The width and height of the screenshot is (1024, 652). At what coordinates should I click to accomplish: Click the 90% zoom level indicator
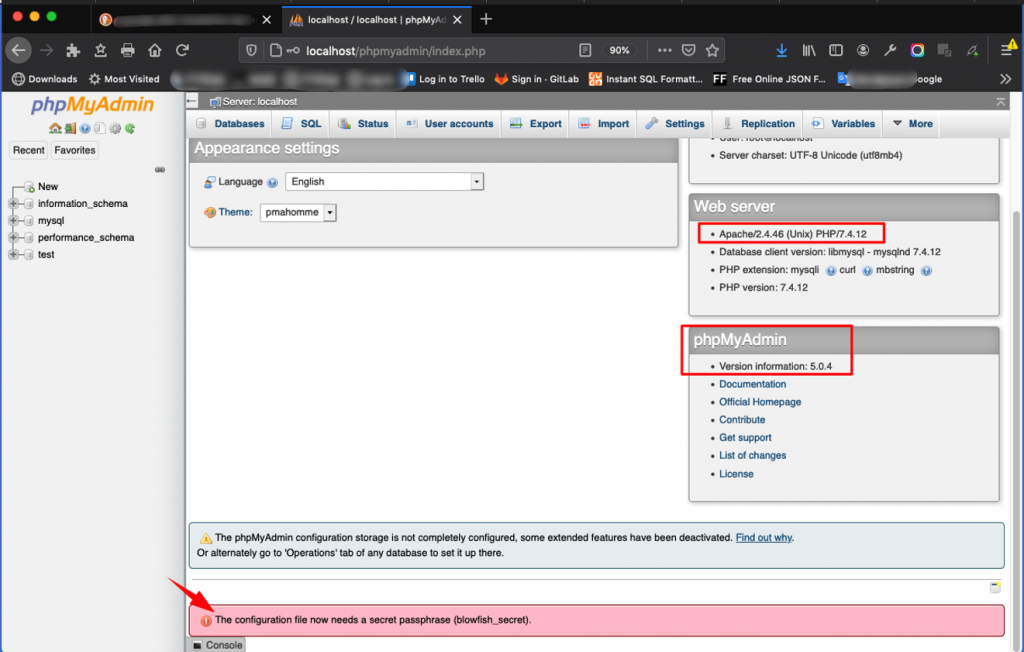(x=619, y=50)
